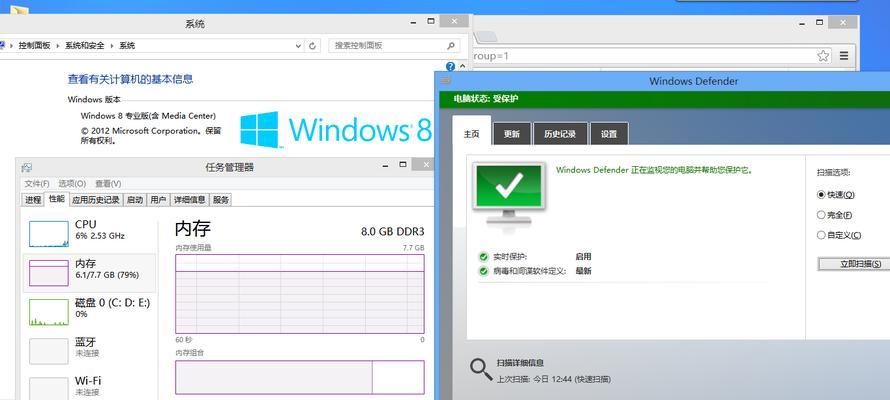Click the 搜索控制面板 search field
Screen dimensions: 890x400
click(x=393, y=45)
